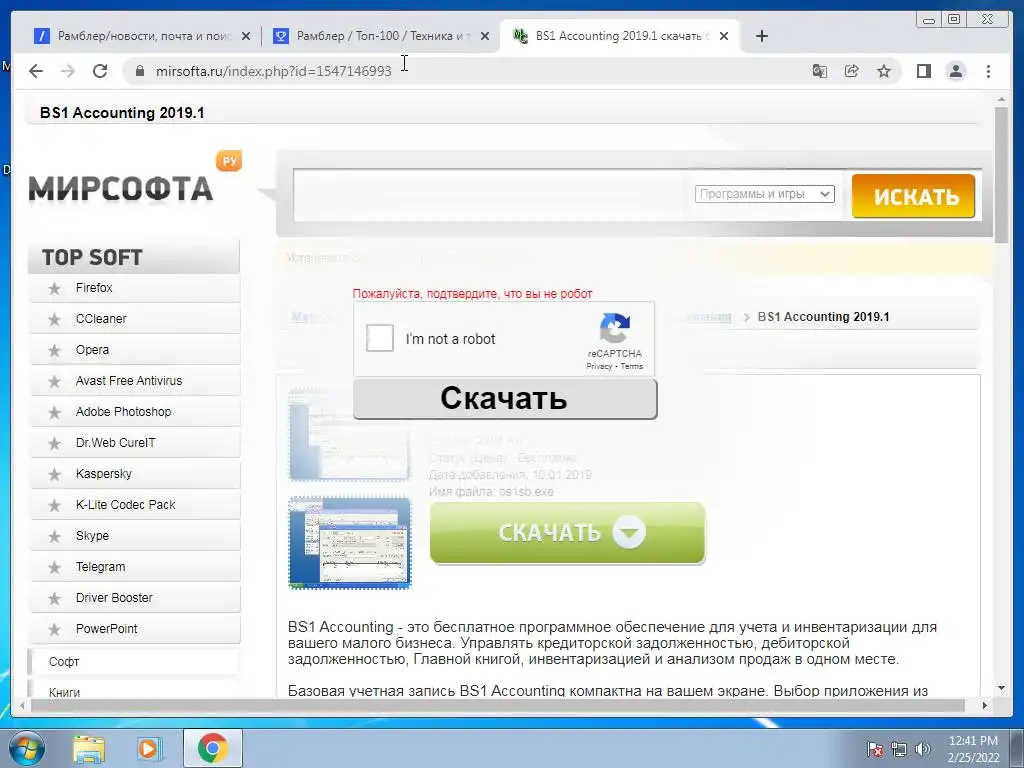Viewport: 1024px width, 768px height.
Task: Switch to the Рамблер Топ-100 tab
Action: [381, 36]
